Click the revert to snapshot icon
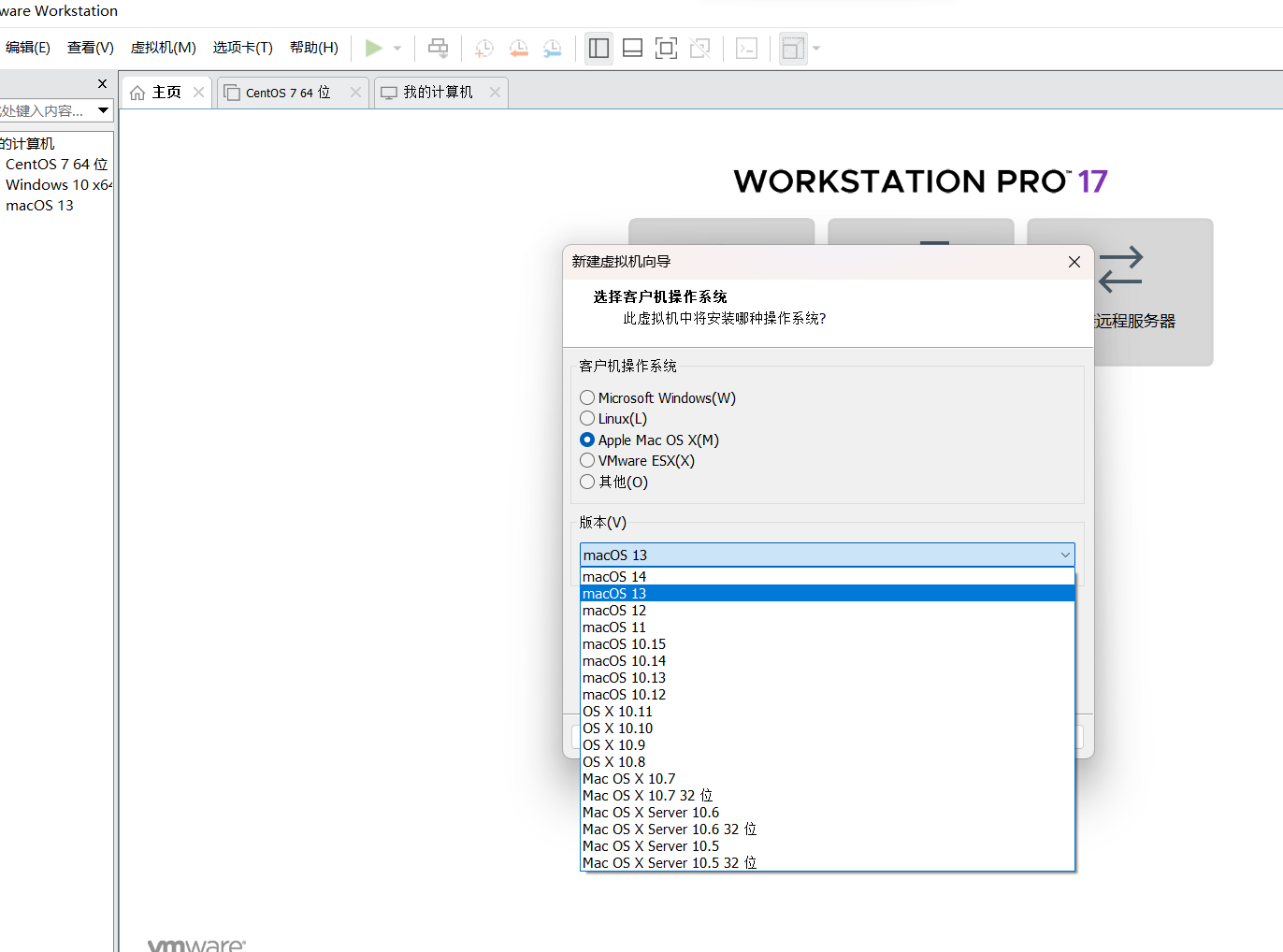This screenshot has width=1283, height=952. 519,49
